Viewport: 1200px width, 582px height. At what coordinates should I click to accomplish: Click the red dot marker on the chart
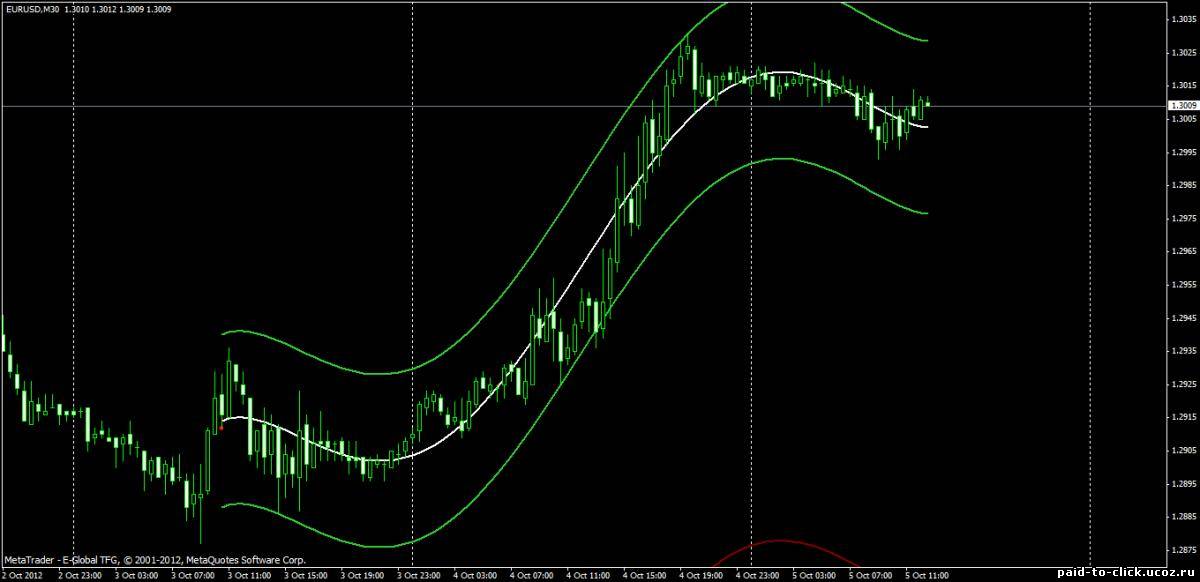click(221, 427)
